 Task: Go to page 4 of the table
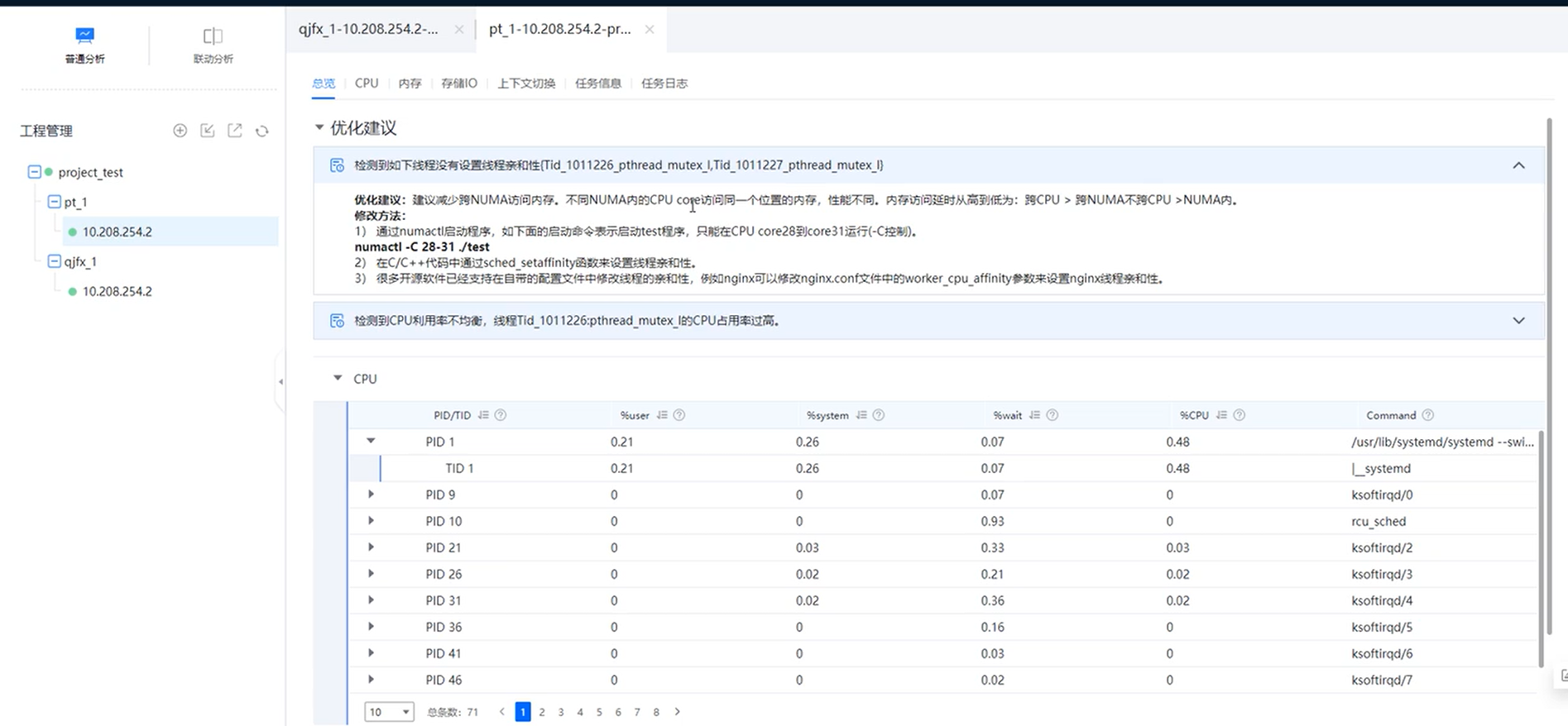pyautogui.click(x=580, y=712)
